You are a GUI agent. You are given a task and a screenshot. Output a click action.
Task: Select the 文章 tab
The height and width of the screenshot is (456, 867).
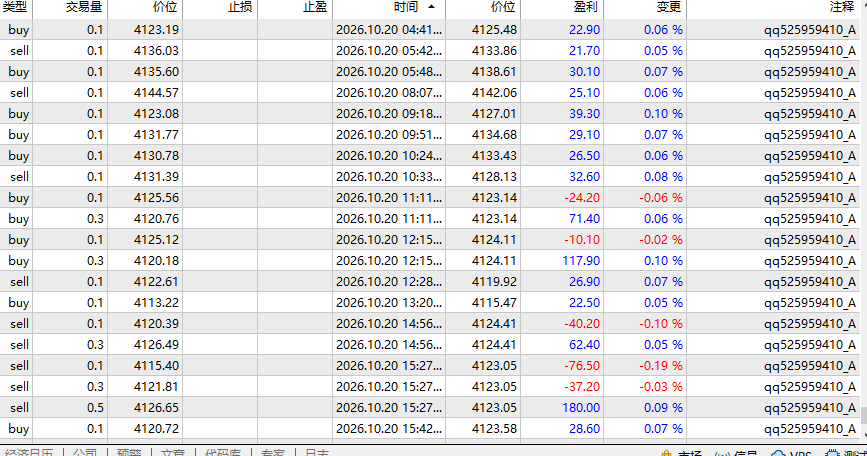click(173, 452)
